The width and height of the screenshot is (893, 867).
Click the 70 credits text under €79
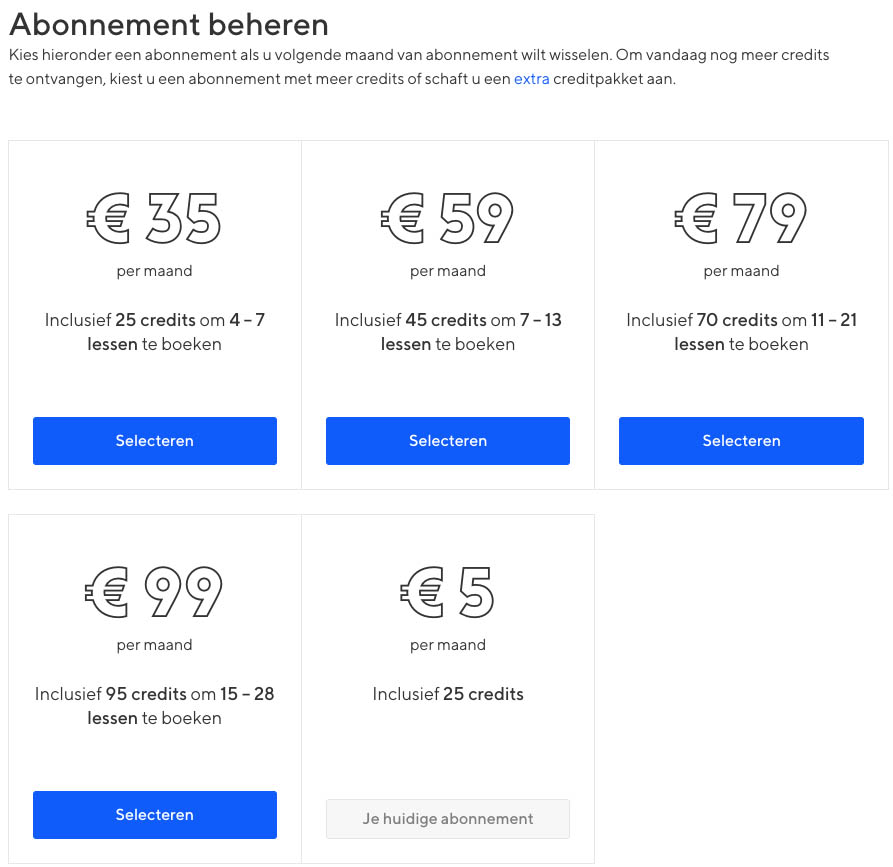point(741,331)
